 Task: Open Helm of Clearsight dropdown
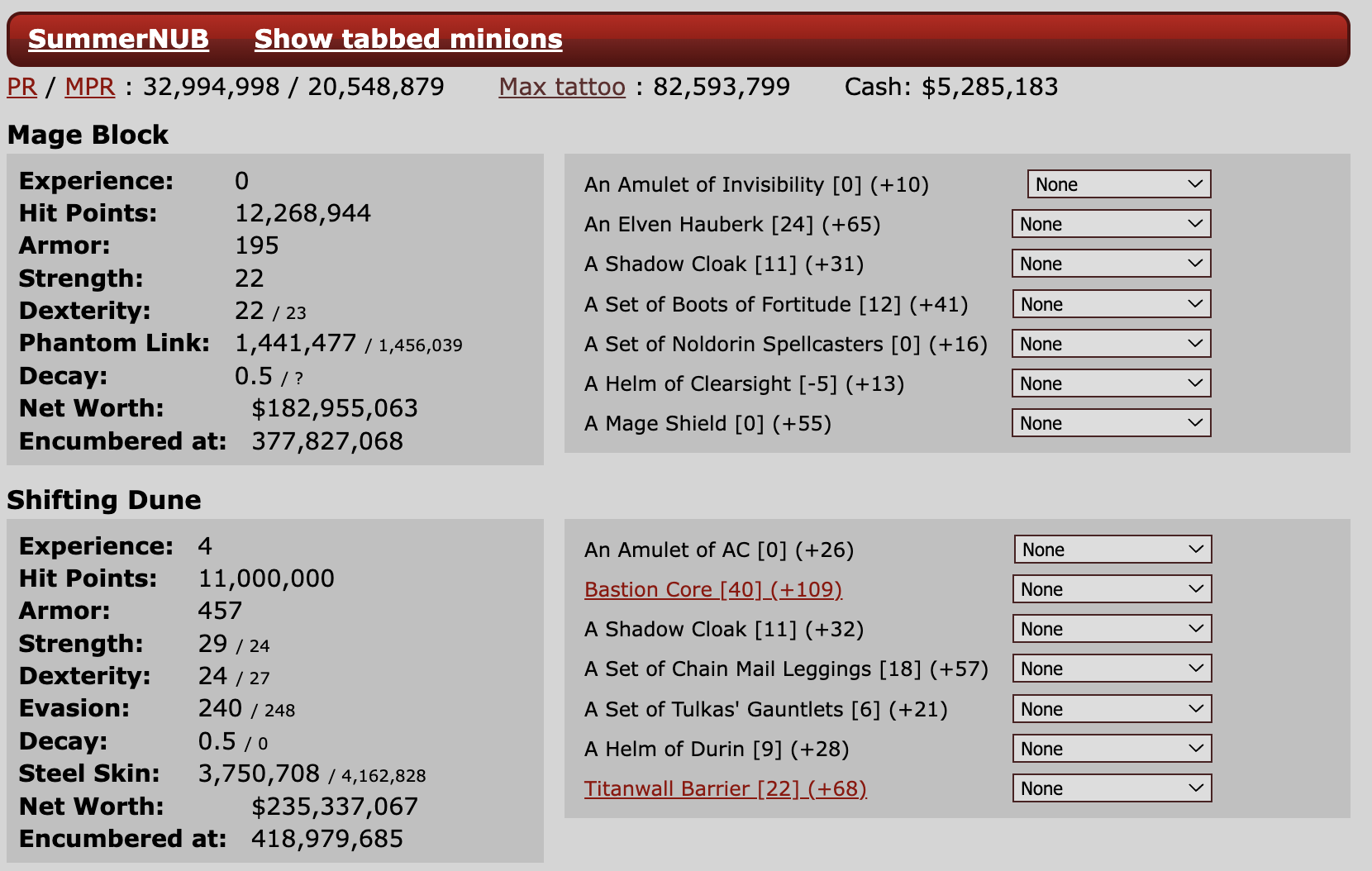tap(1111, 383)
